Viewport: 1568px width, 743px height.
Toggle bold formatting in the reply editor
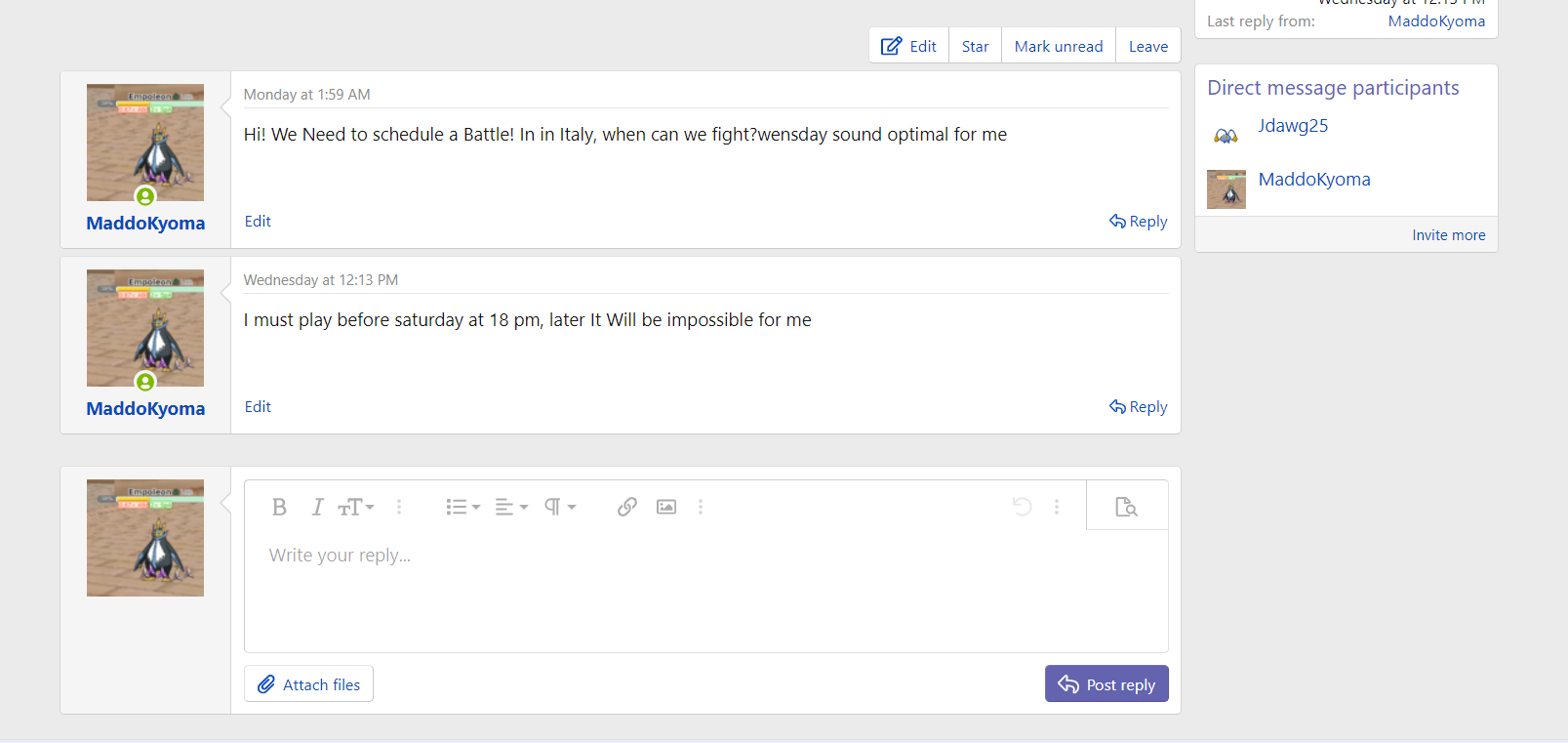[x=279, y=507]
